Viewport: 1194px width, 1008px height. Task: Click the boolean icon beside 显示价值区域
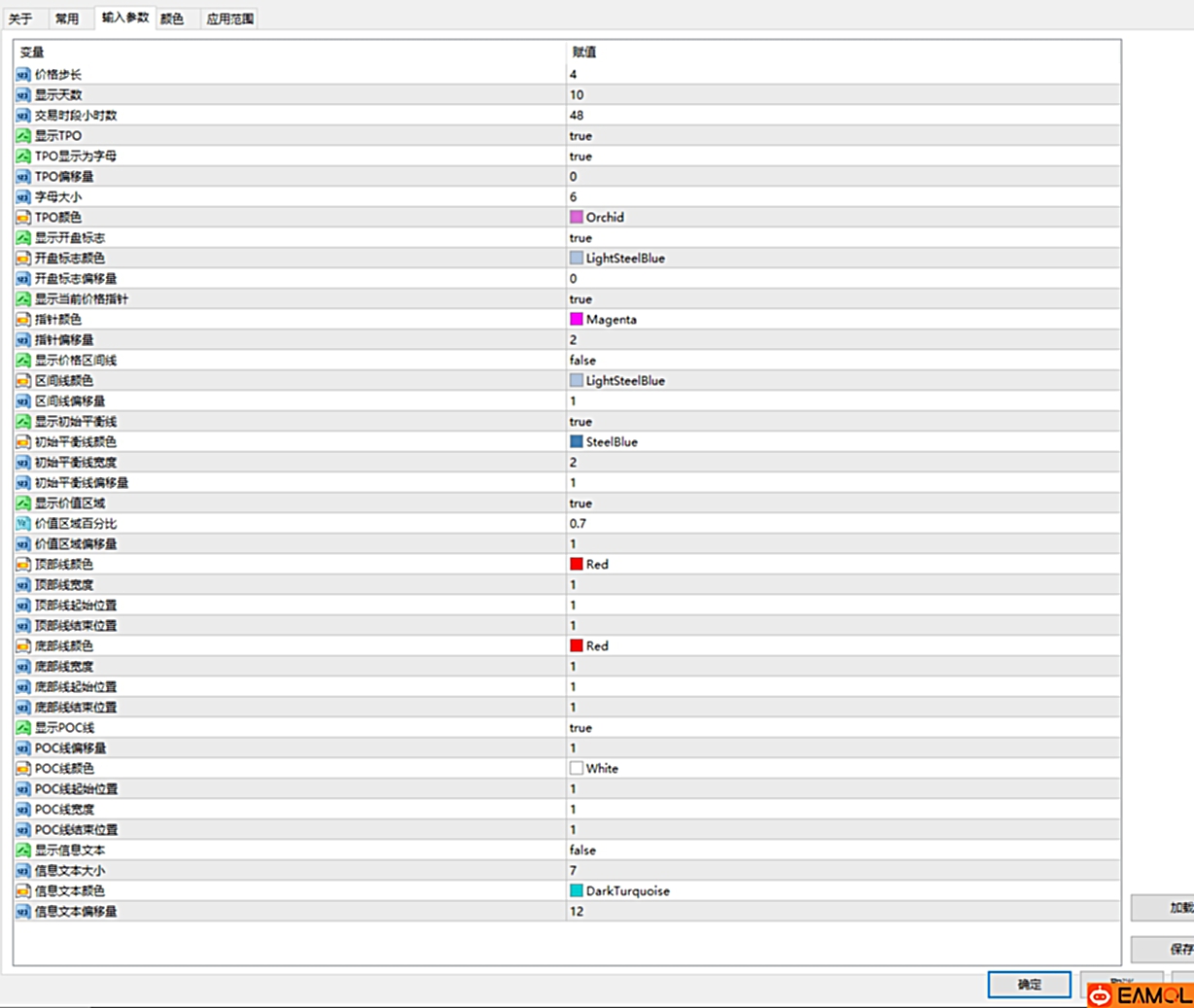pyautogui.click(x=23, y=504)
